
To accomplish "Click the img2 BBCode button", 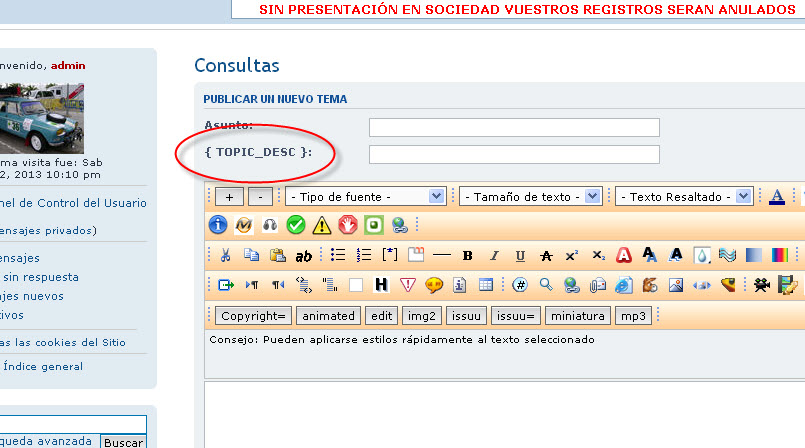I will (421, 316).
